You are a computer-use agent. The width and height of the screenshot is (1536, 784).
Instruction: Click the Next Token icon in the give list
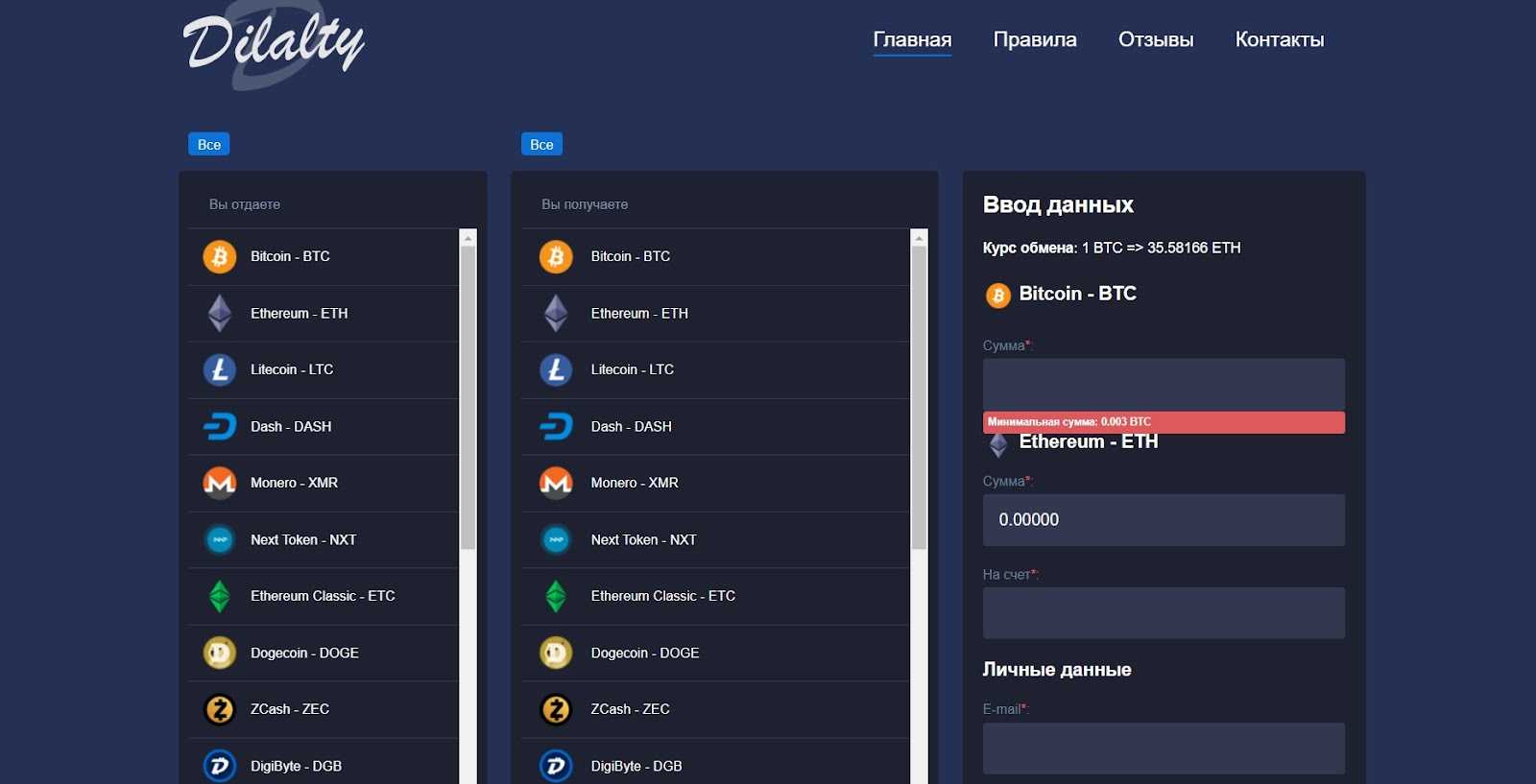point(220,539)
